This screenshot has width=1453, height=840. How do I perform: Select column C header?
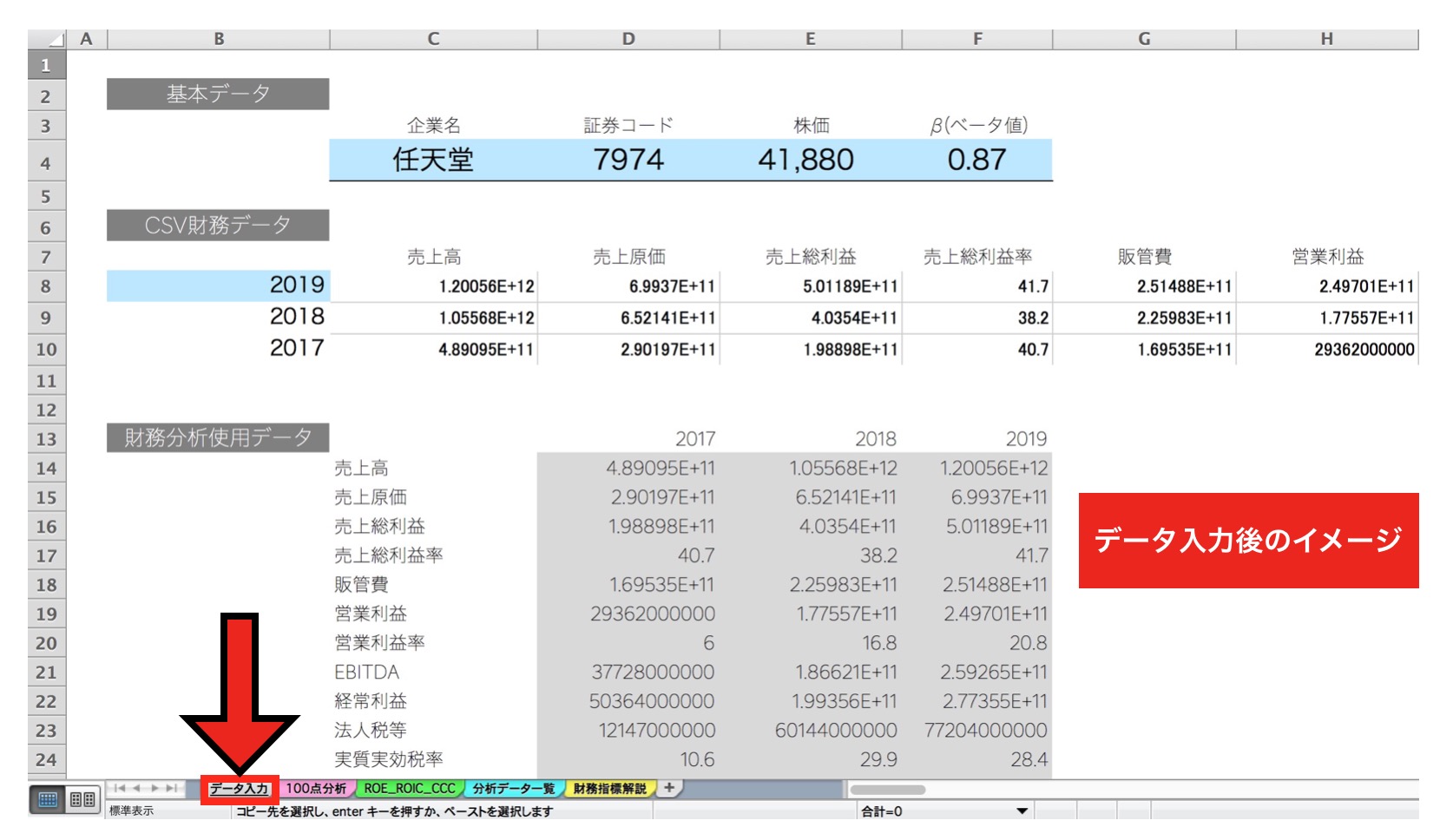point(434,39)
